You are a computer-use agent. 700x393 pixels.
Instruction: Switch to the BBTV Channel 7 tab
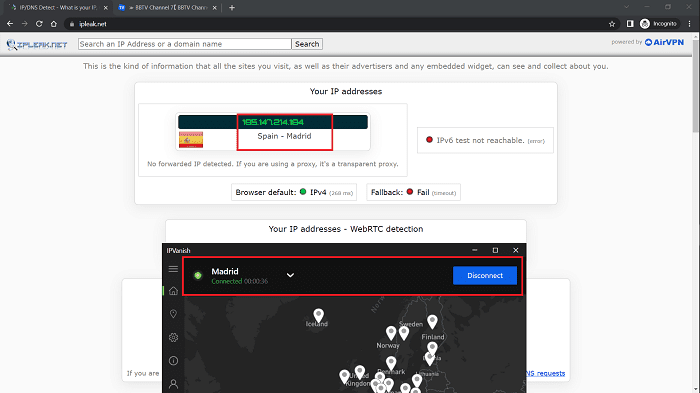[x=167, y=8]
